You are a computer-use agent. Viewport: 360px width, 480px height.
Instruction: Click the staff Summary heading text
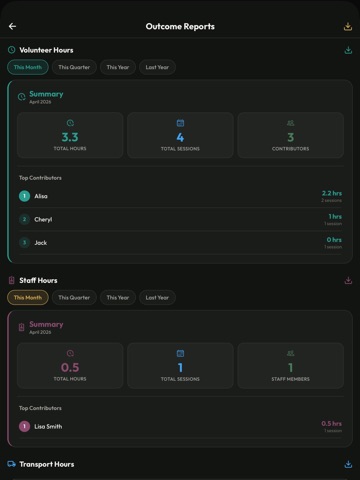[x=46, y=325]
